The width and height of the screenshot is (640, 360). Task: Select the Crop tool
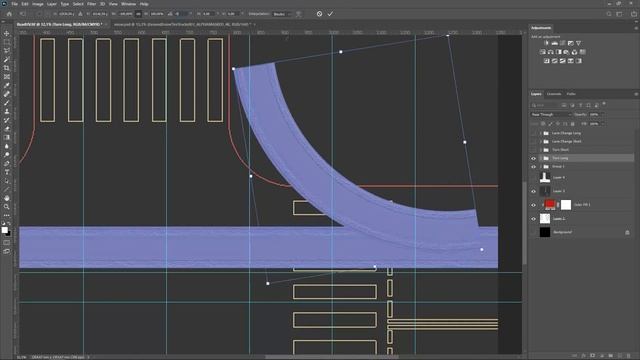(x=7, y=68)
